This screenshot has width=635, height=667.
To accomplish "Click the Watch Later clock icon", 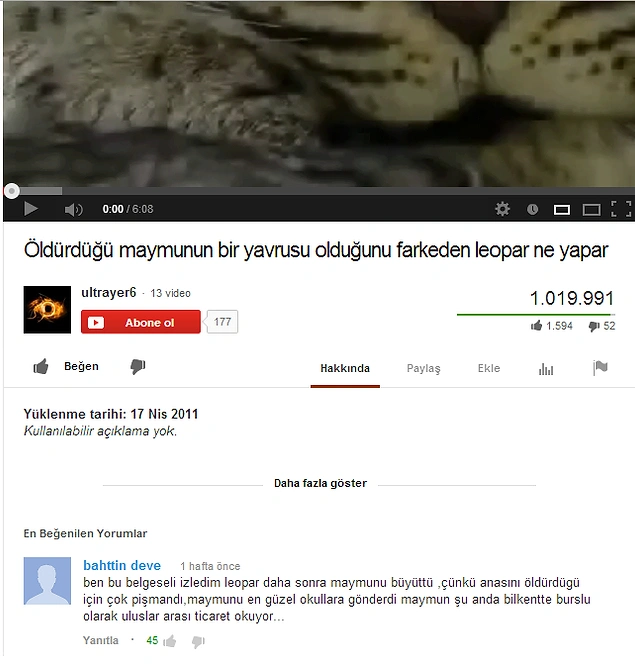I will 532,209.
